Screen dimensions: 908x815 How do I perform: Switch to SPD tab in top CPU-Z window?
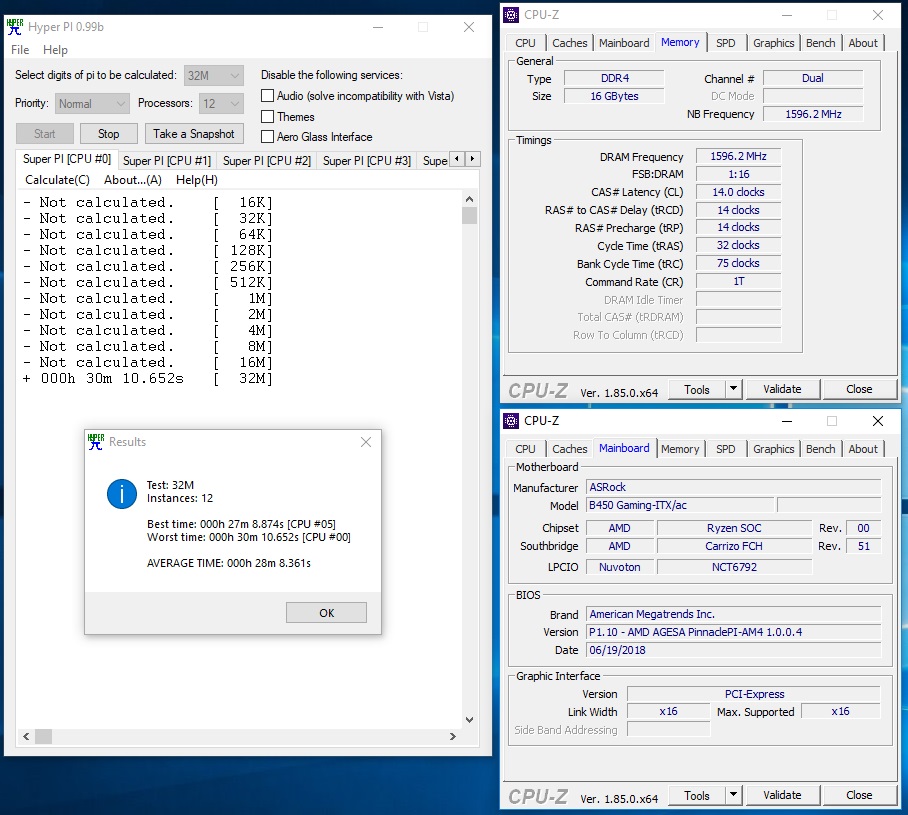[x=725, y=43]
